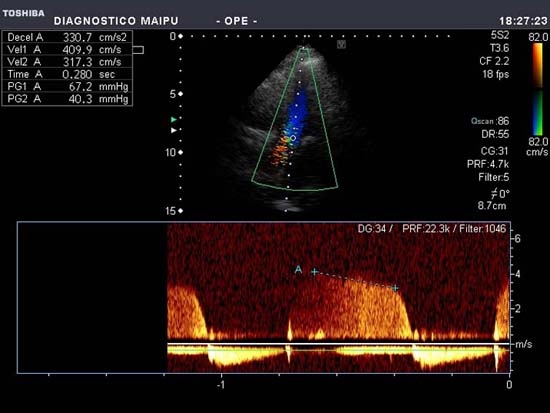Select the second caliper cross on Doppler slope

395,288
